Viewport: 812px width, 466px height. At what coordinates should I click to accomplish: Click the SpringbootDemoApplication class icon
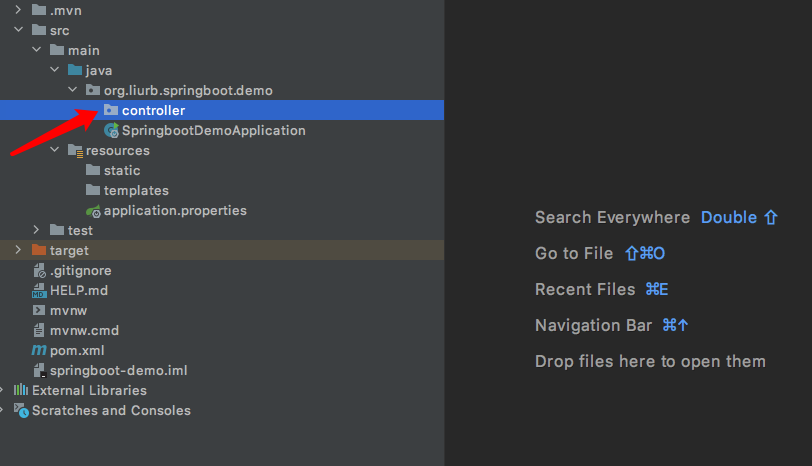coord(111,130)
